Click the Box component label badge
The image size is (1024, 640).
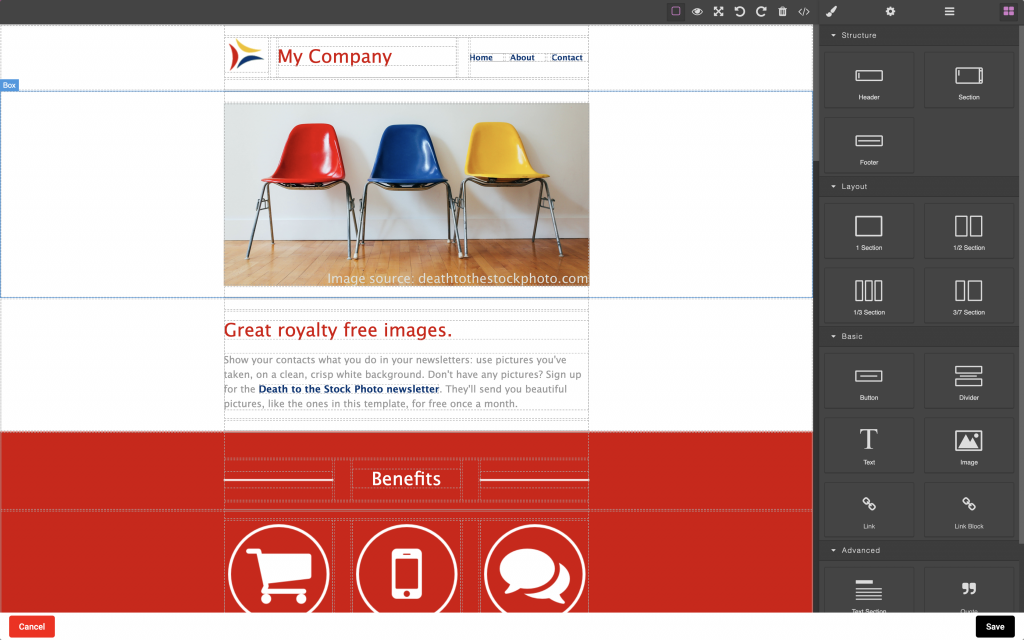pyautogui.click(x=9, y=85)
